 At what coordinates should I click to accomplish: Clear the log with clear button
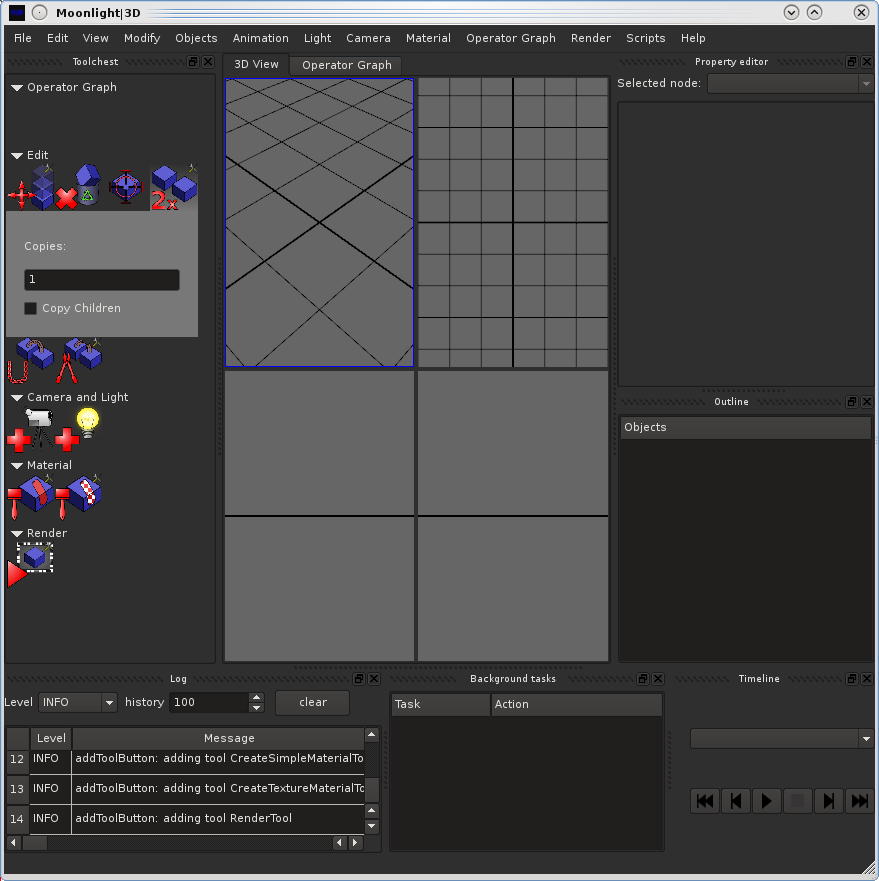[x=312, y=702]
